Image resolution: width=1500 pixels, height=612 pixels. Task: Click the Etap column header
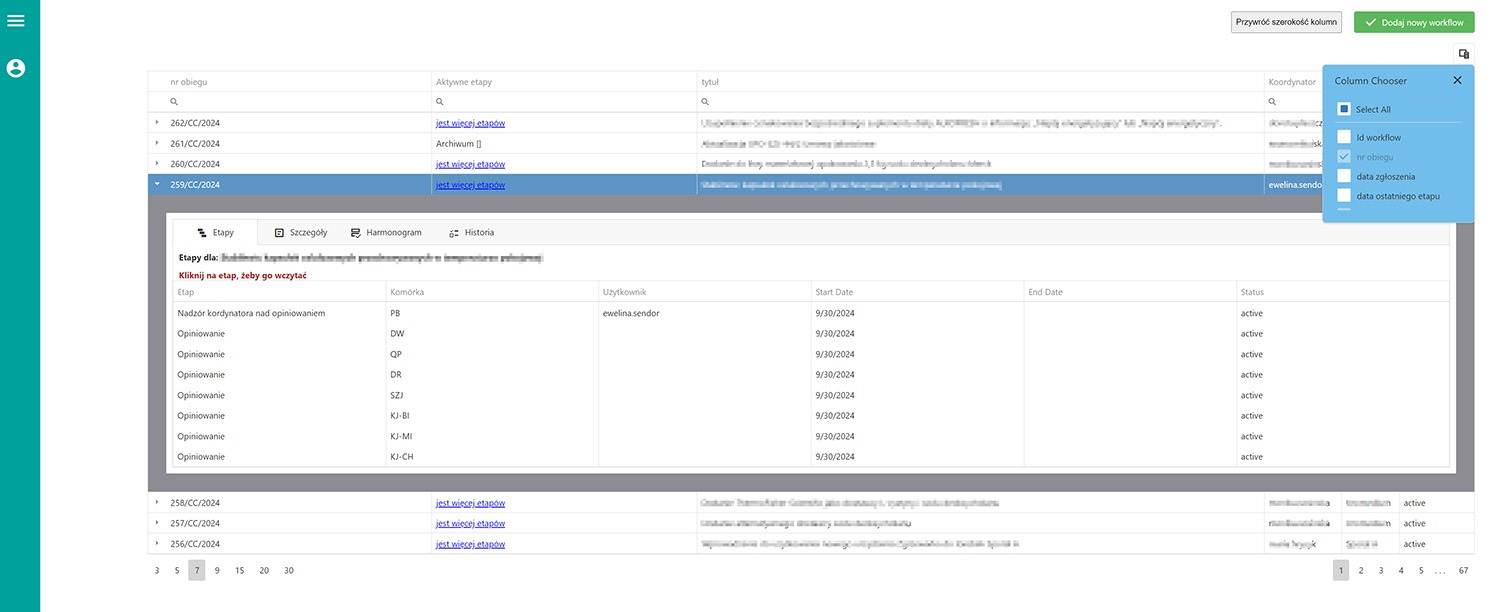click(279, 292)
